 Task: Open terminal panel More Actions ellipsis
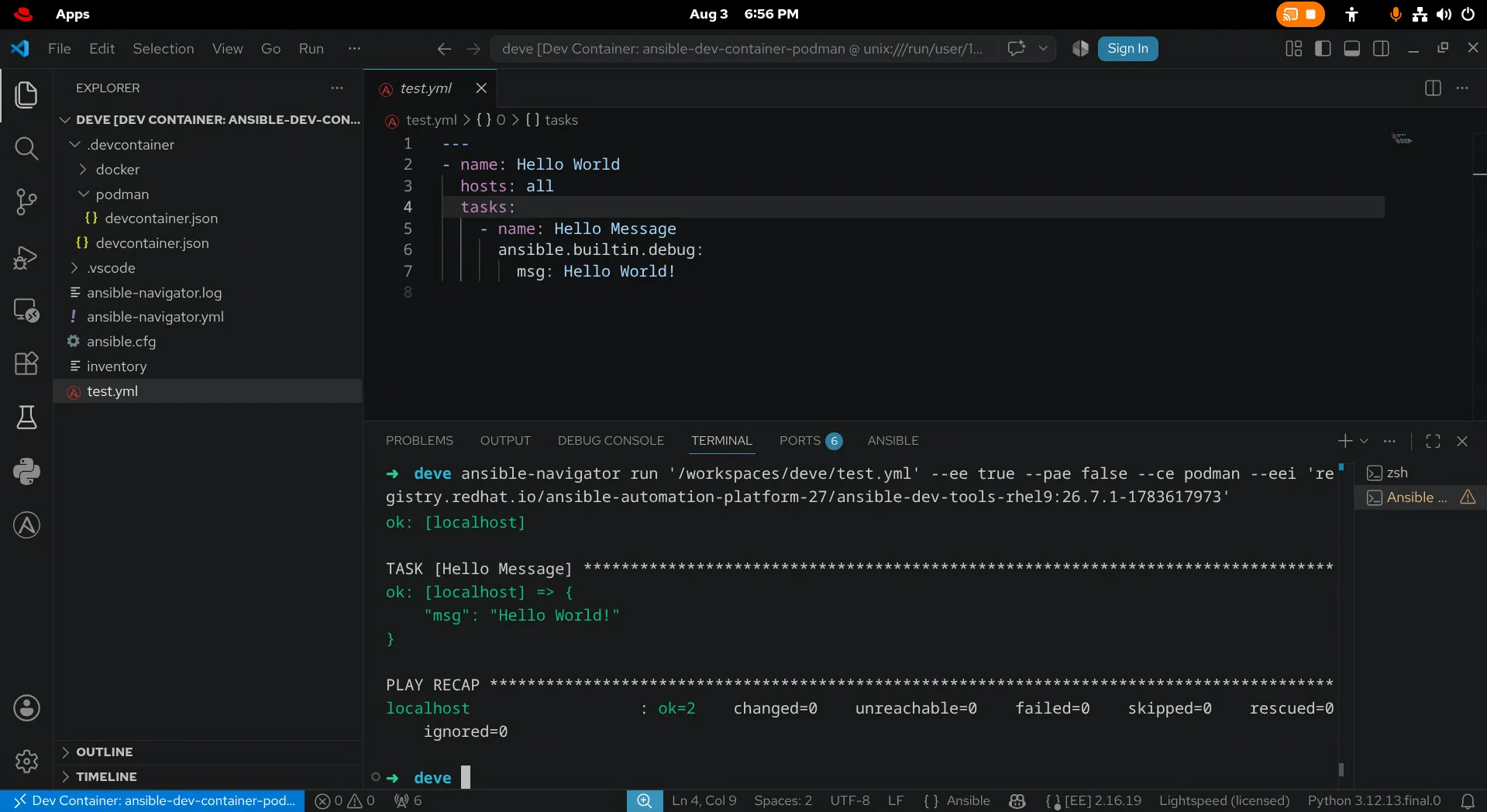1389,441
